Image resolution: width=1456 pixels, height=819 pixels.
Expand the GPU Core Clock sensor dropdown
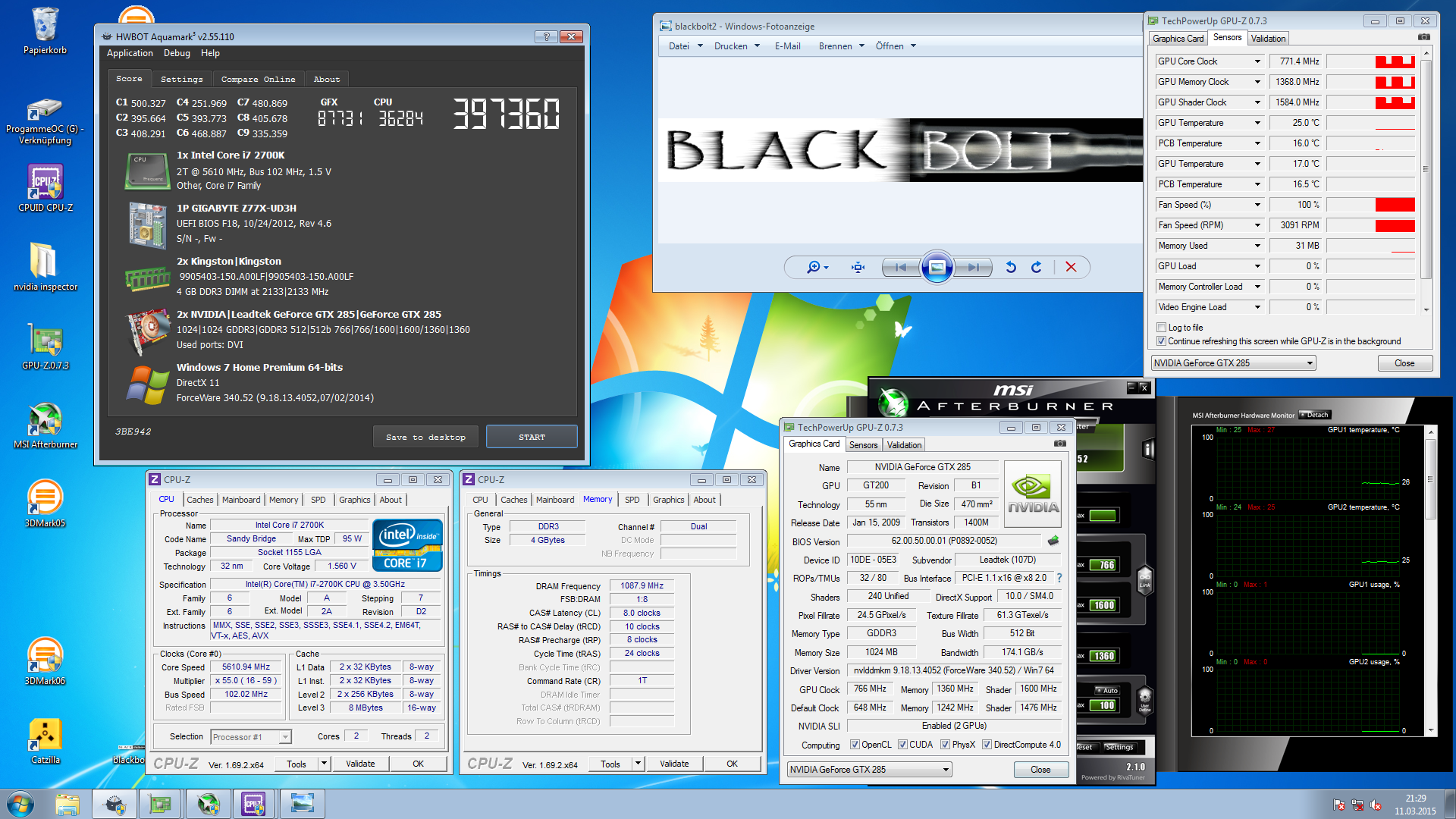1257,61
